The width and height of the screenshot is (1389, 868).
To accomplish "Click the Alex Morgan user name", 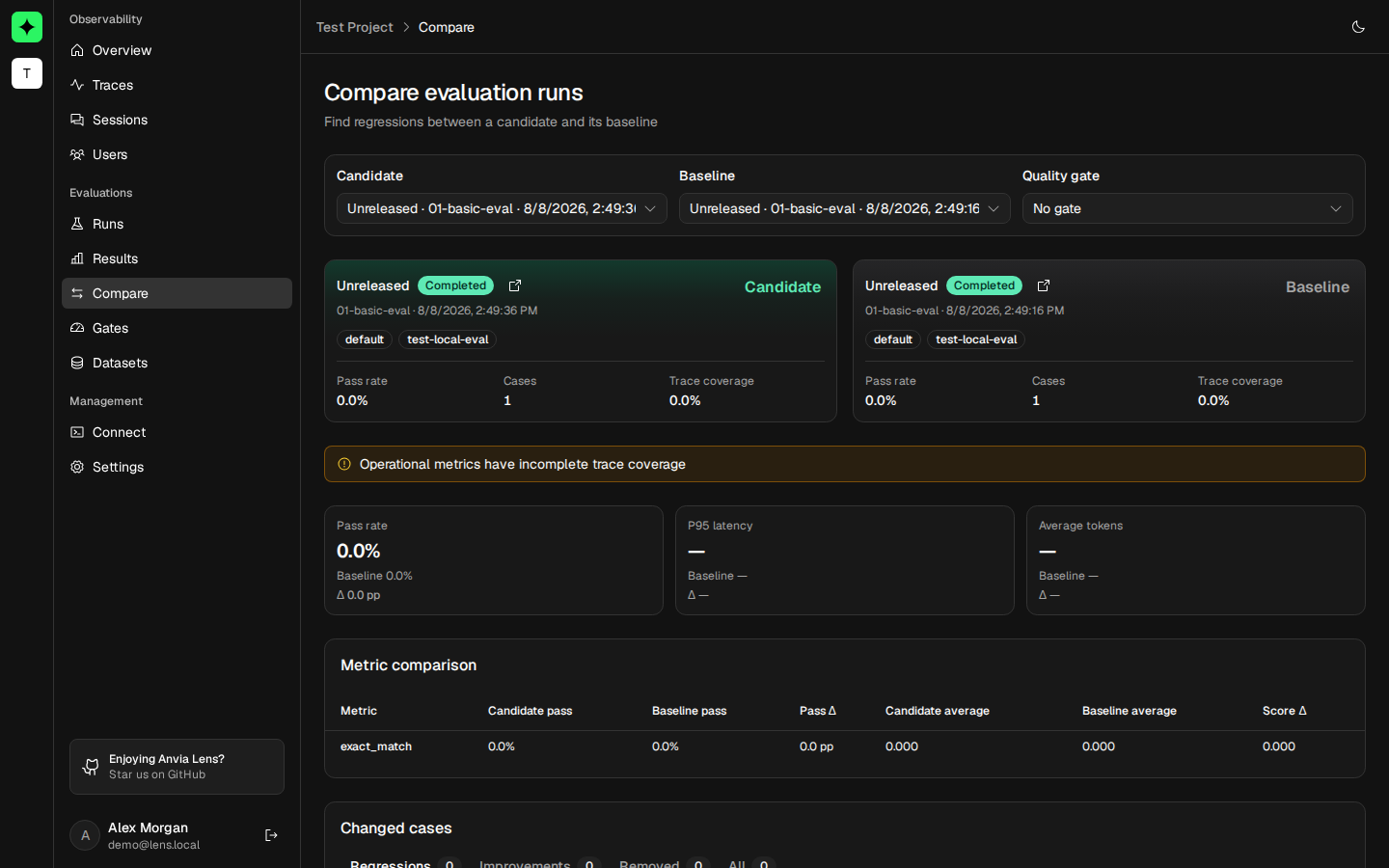I will 148,827.
